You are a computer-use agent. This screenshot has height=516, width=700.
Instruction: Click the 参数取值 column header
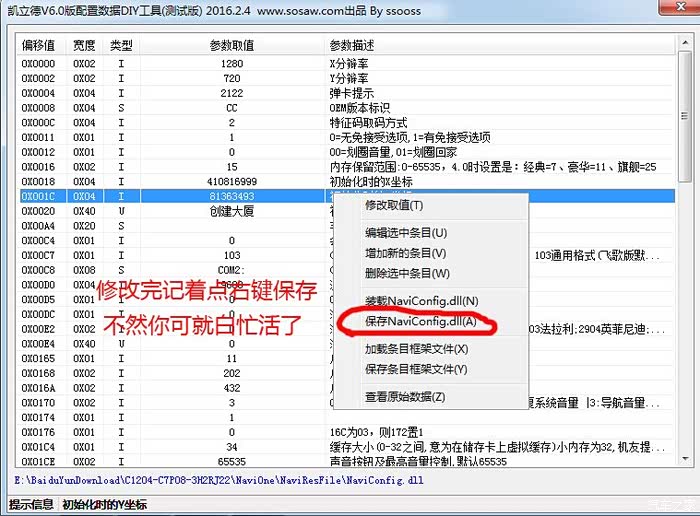pyautogui.click(x=232, y=46)
